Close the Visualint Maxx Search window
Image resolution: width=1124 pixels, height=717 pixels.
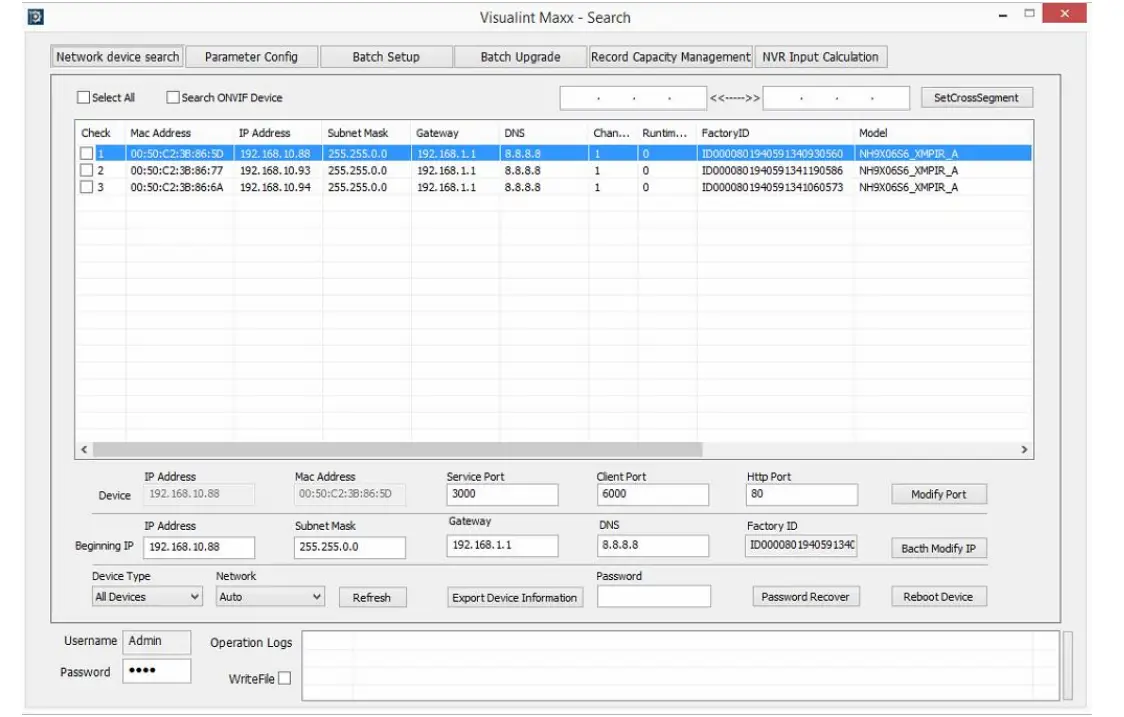tap(1065, 13)
